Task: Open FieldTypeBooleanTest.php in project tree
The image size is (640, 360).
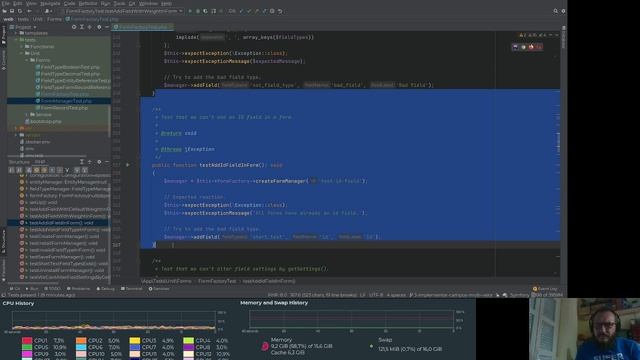Action: coord(70,67)
